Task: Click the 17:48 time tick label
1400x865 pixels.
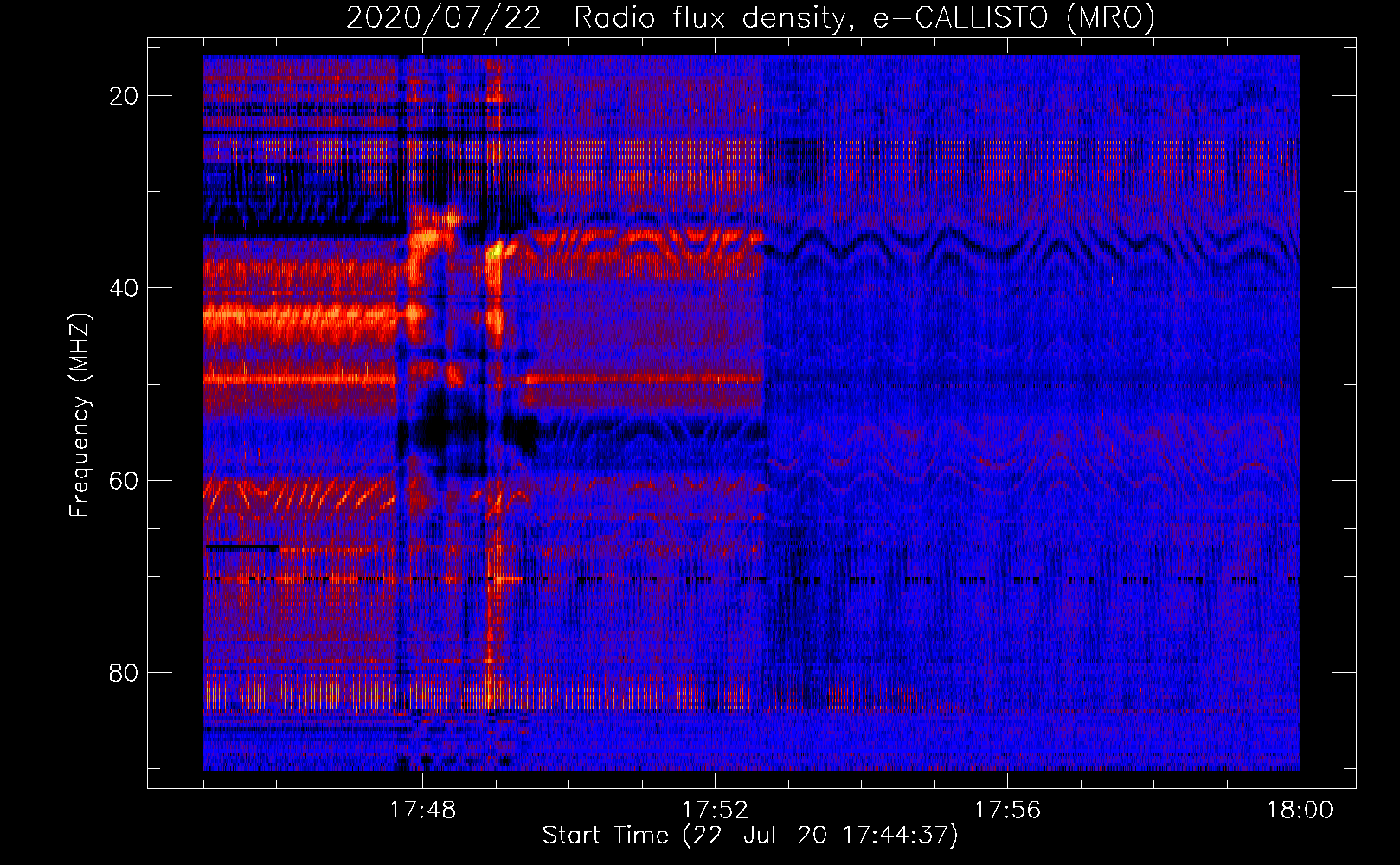Action: tap(422, 811)
